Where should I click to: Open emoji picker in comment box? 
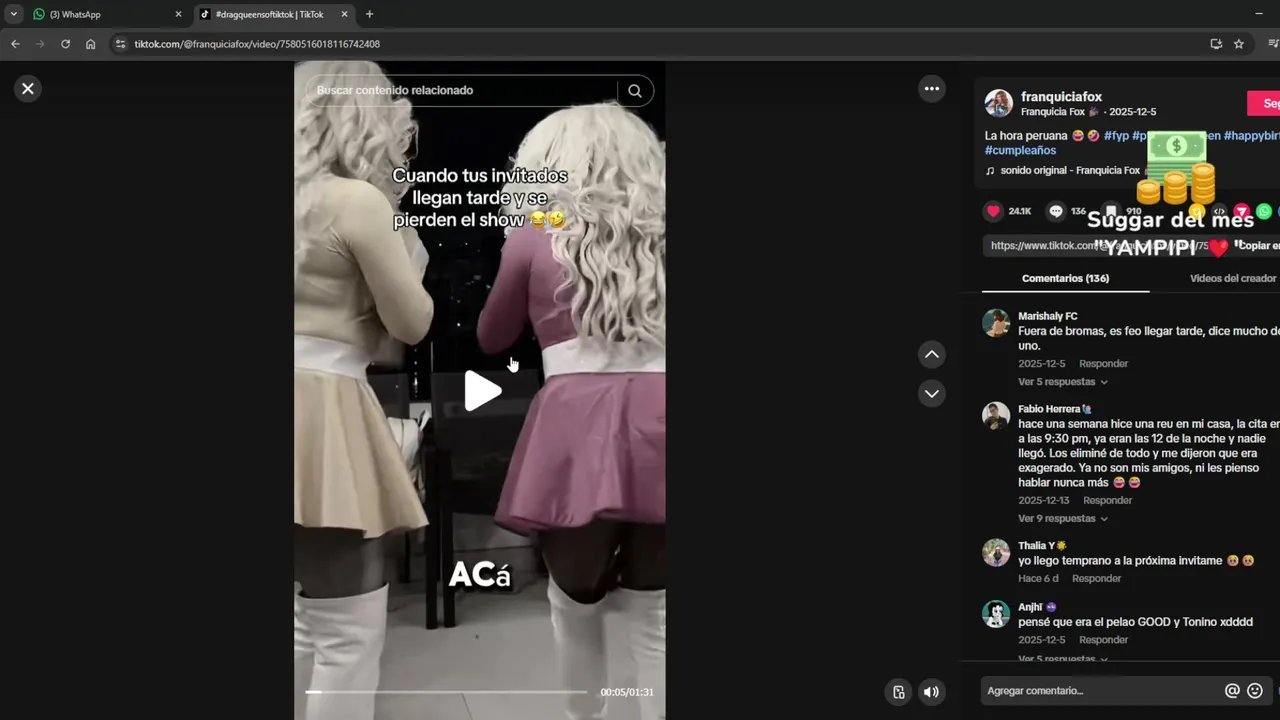click(x=1255, y=691)
